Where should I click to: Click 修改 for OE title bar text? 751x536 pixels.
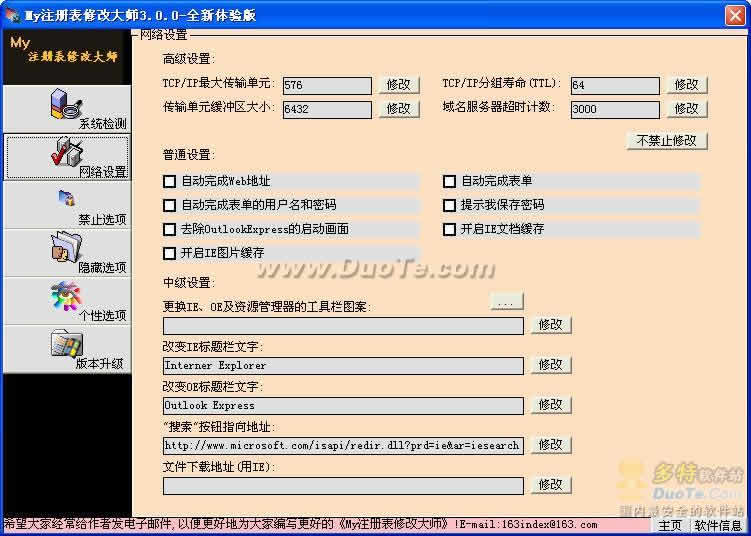(x=551, y=405)
